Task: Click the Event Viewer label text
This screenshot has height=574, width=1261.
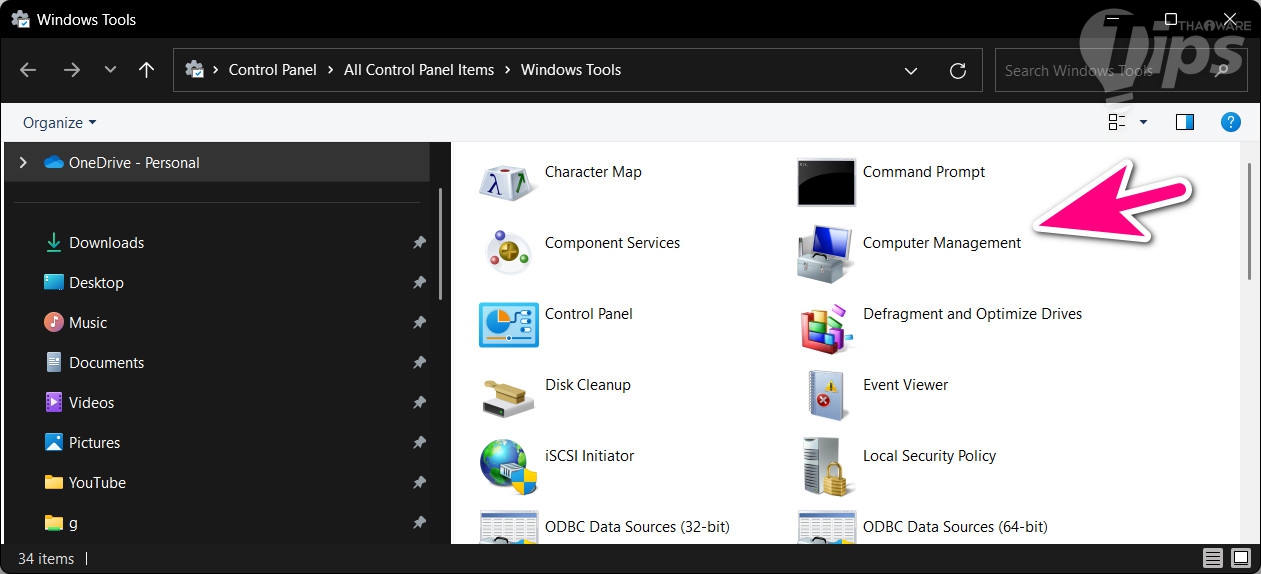Action: pos(905,385)
